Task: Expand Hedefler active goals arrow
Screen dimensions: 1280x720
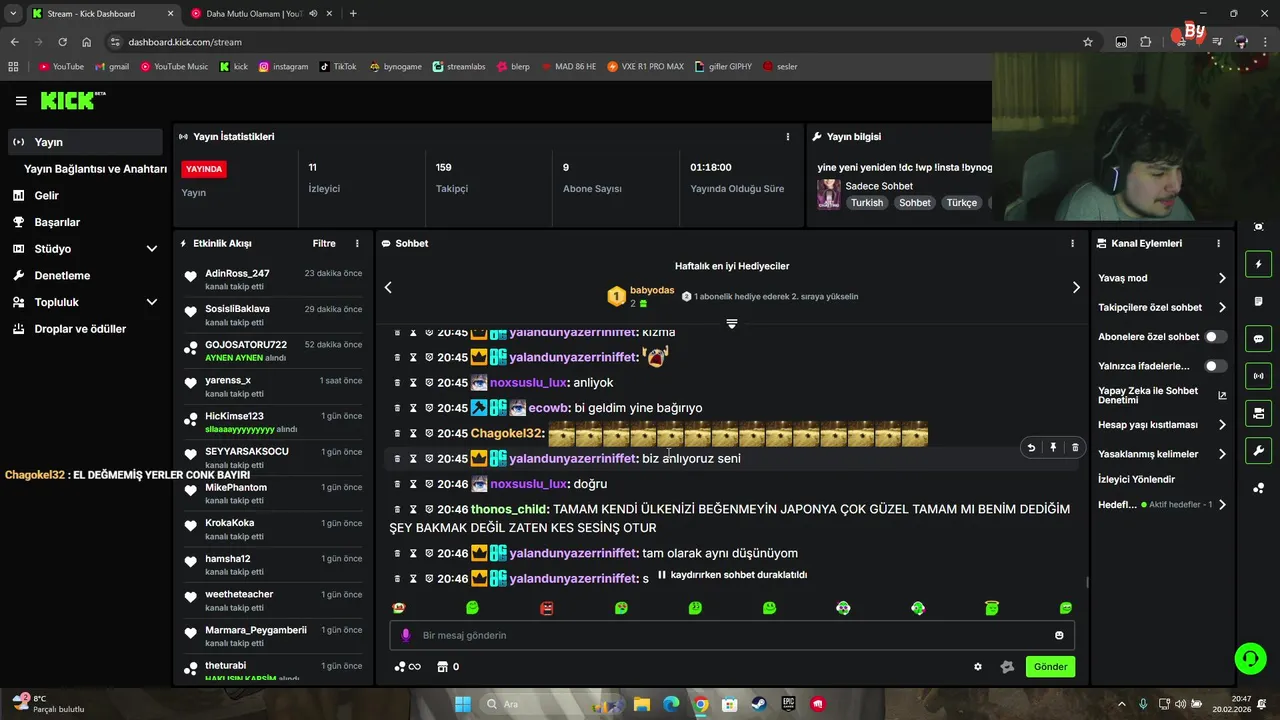Action: (x=1222, y=505)
